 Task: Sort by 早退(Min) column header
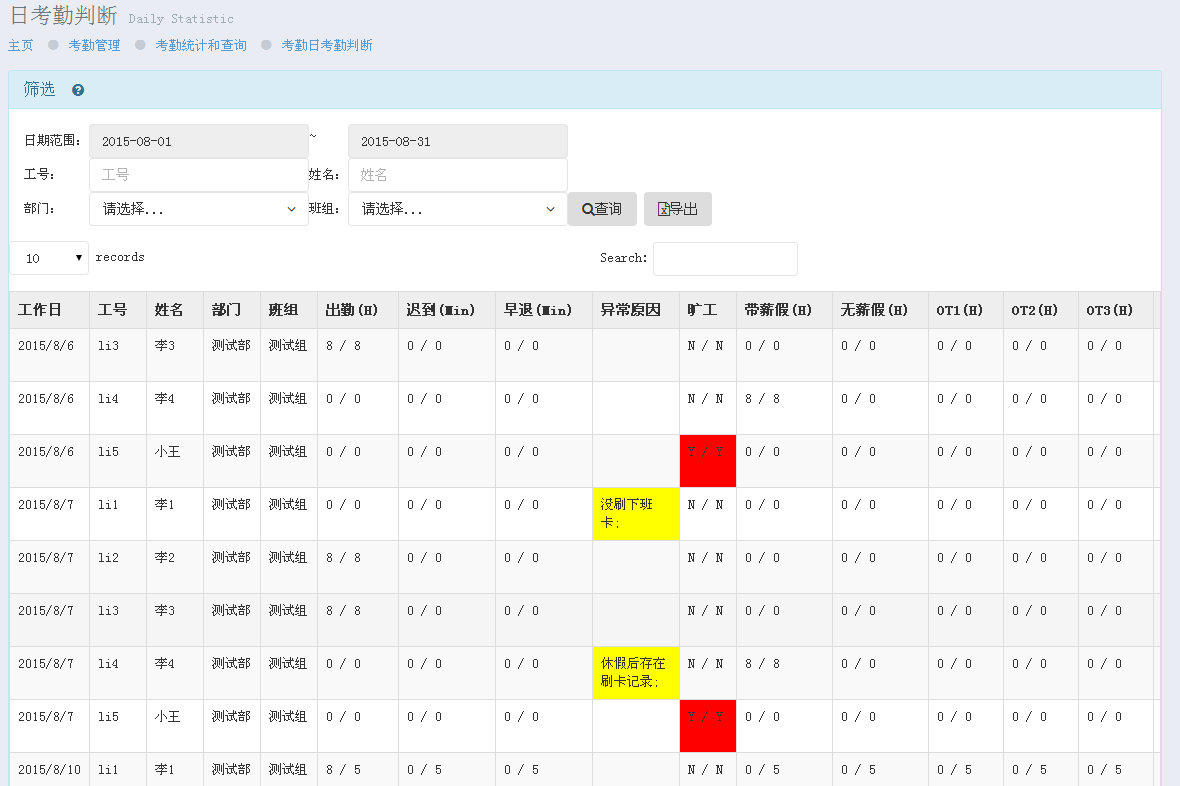click(x=543, y=310)
